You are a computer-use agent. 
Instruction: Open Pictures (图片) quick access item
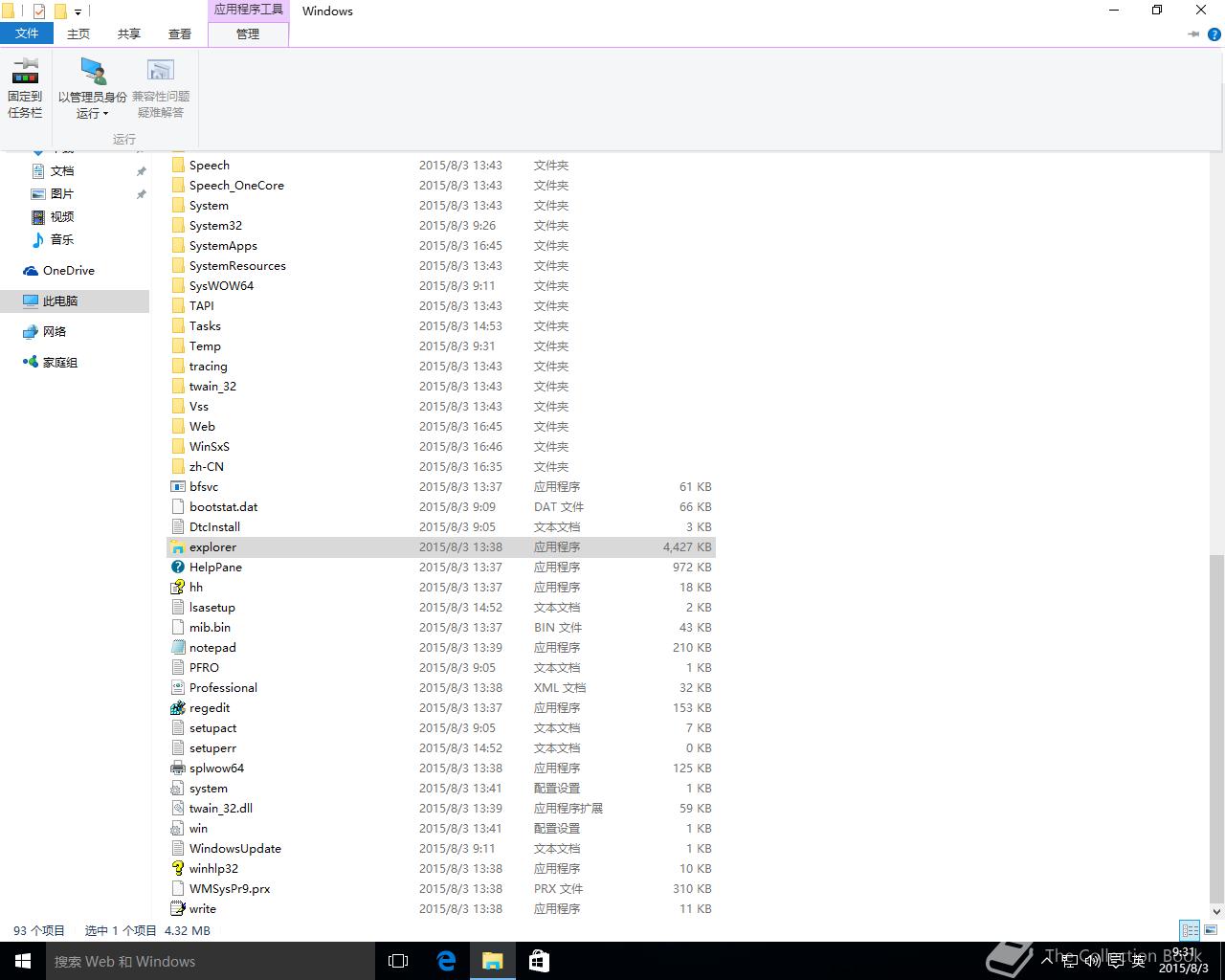[53, 194]
